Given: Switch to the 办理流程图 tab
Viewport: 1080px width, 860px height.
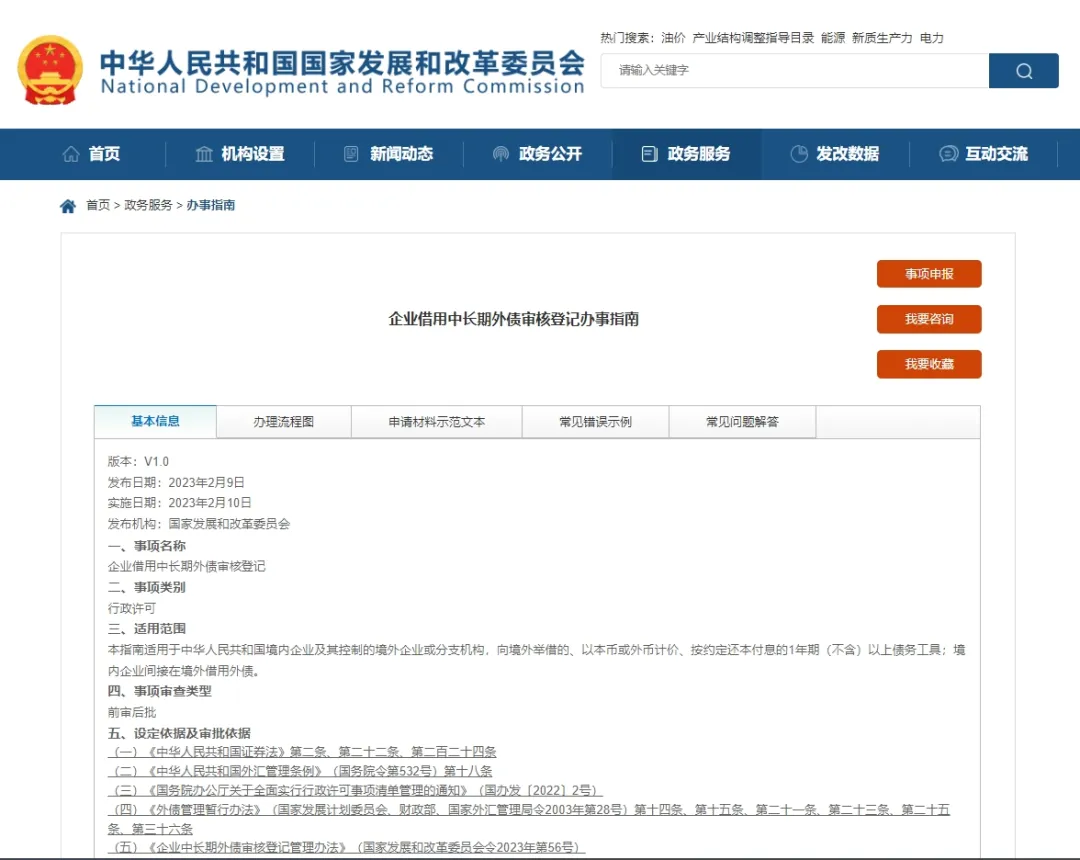Looking at the screenshot, I should click(283, 422).
